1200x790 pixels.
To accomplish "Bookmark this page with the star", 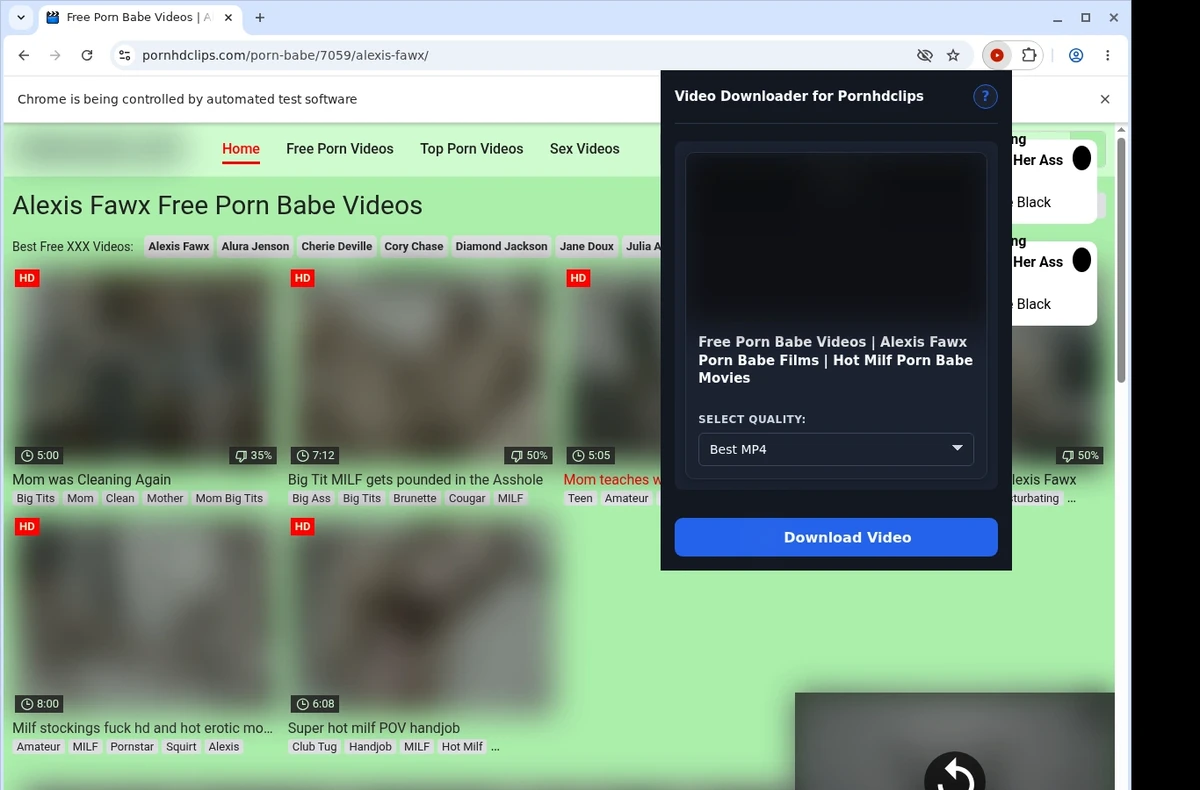I will (953, 56).
